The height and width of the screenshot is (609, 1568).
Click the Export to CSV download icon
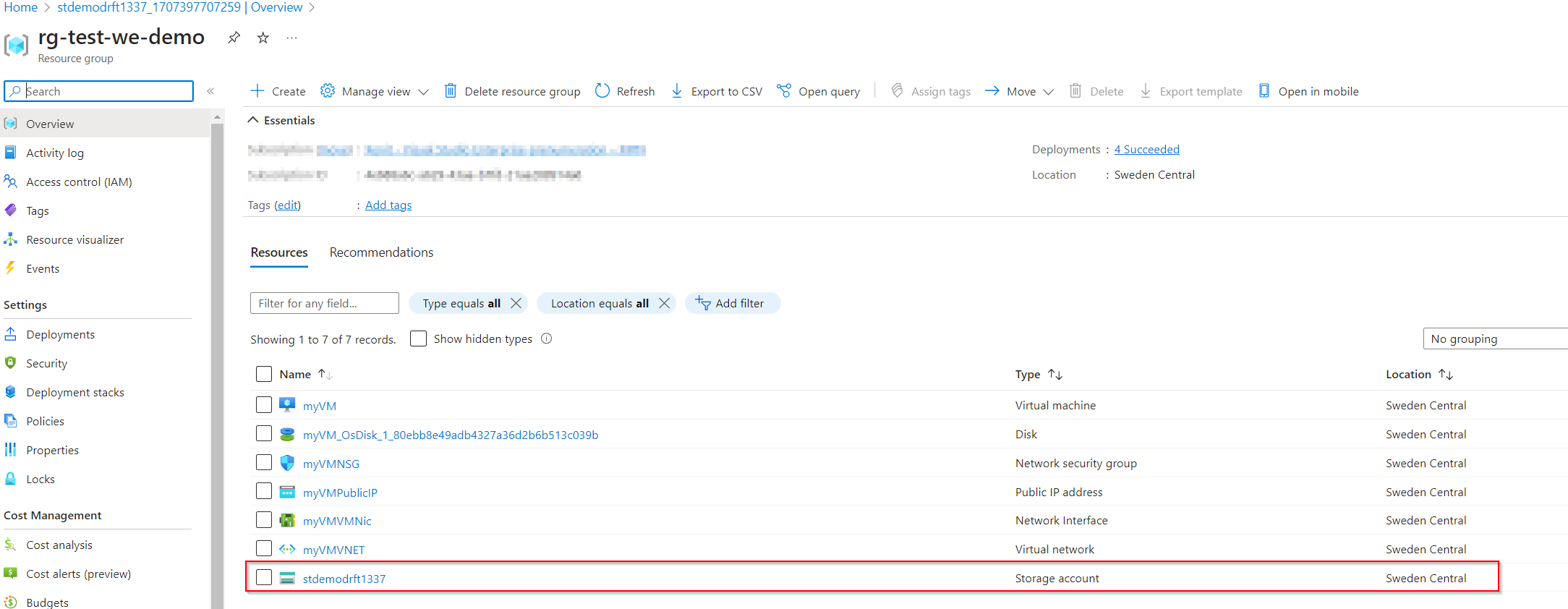point(677,91)
